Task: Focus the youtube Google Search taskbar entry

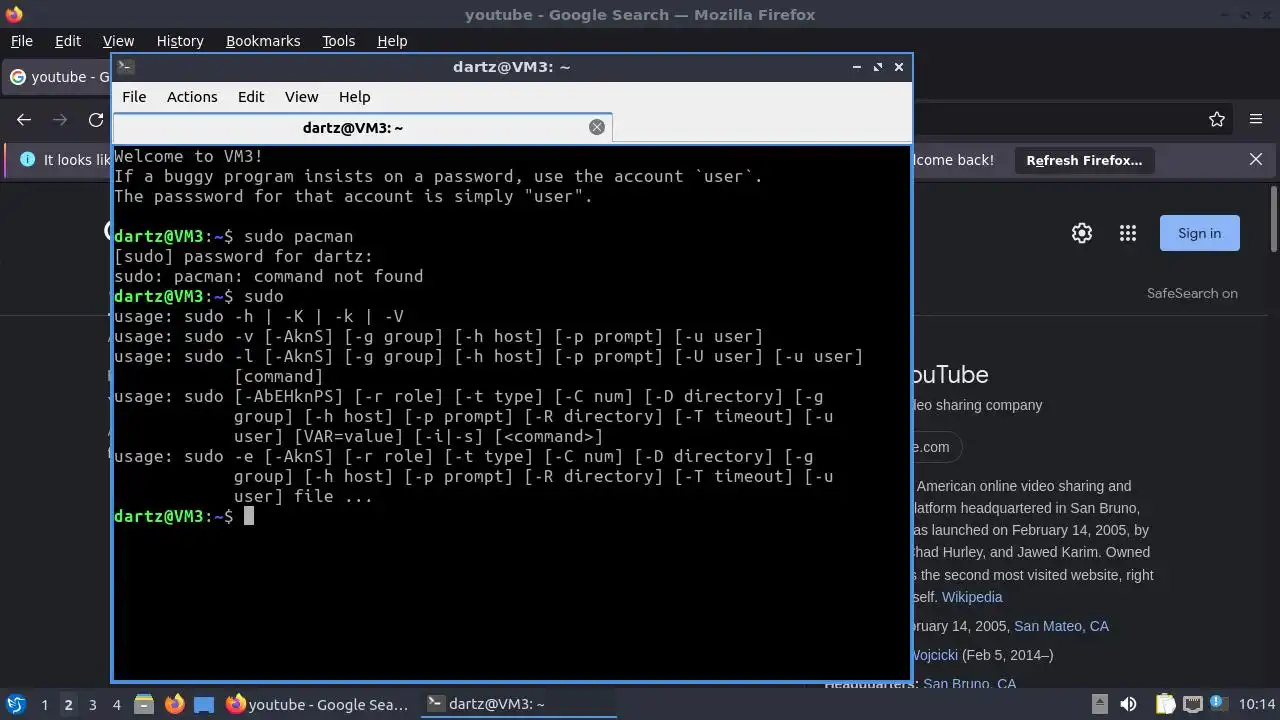Action: pos(318,704)
